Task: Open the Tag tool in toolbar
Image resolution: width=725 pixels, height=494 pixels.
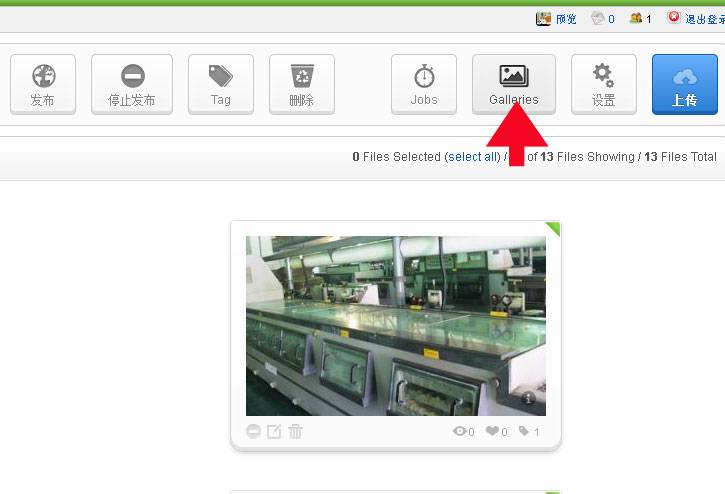Action: (220, 84)
